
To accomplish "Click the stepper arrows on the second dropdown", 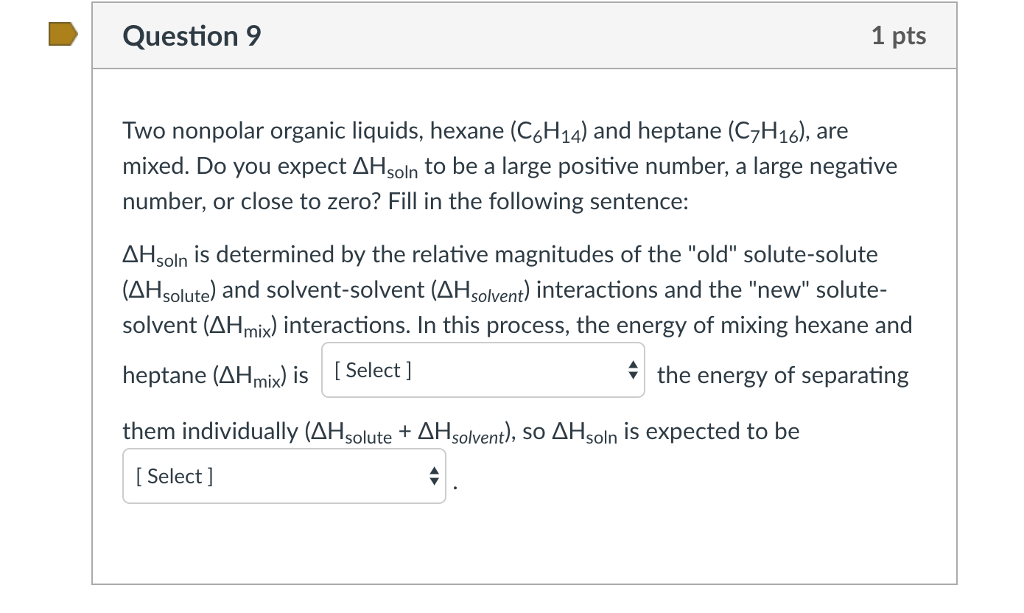I will (x=434, y=476).
